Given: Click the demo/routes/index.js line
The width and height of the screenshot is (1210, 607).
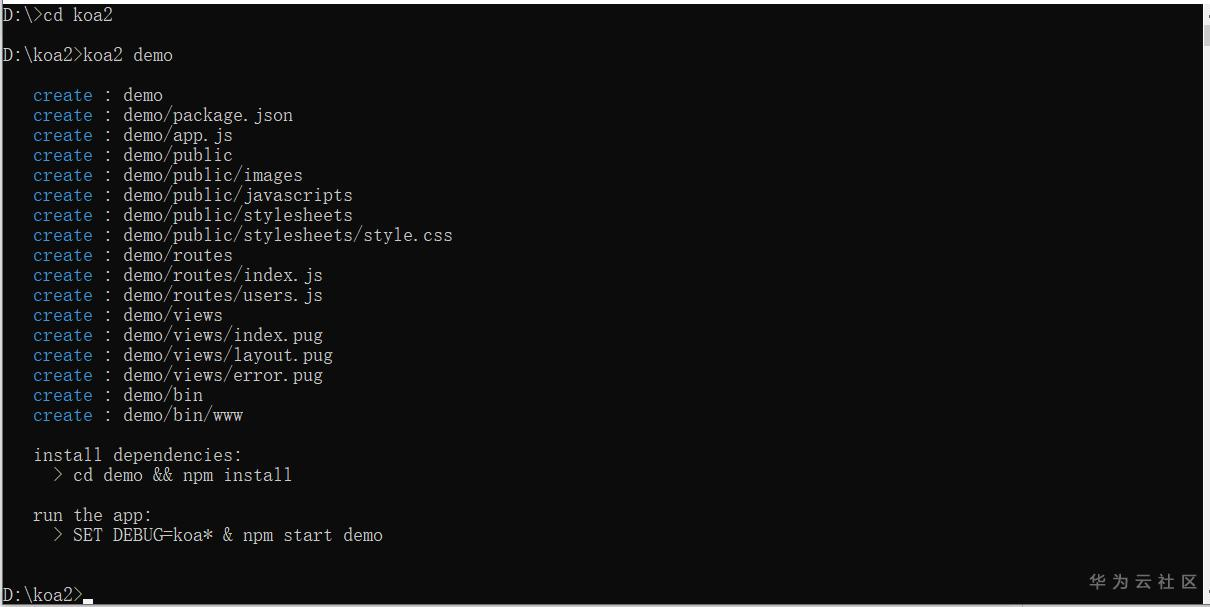Looking at the screenshot, I should (x=222, y=275).
